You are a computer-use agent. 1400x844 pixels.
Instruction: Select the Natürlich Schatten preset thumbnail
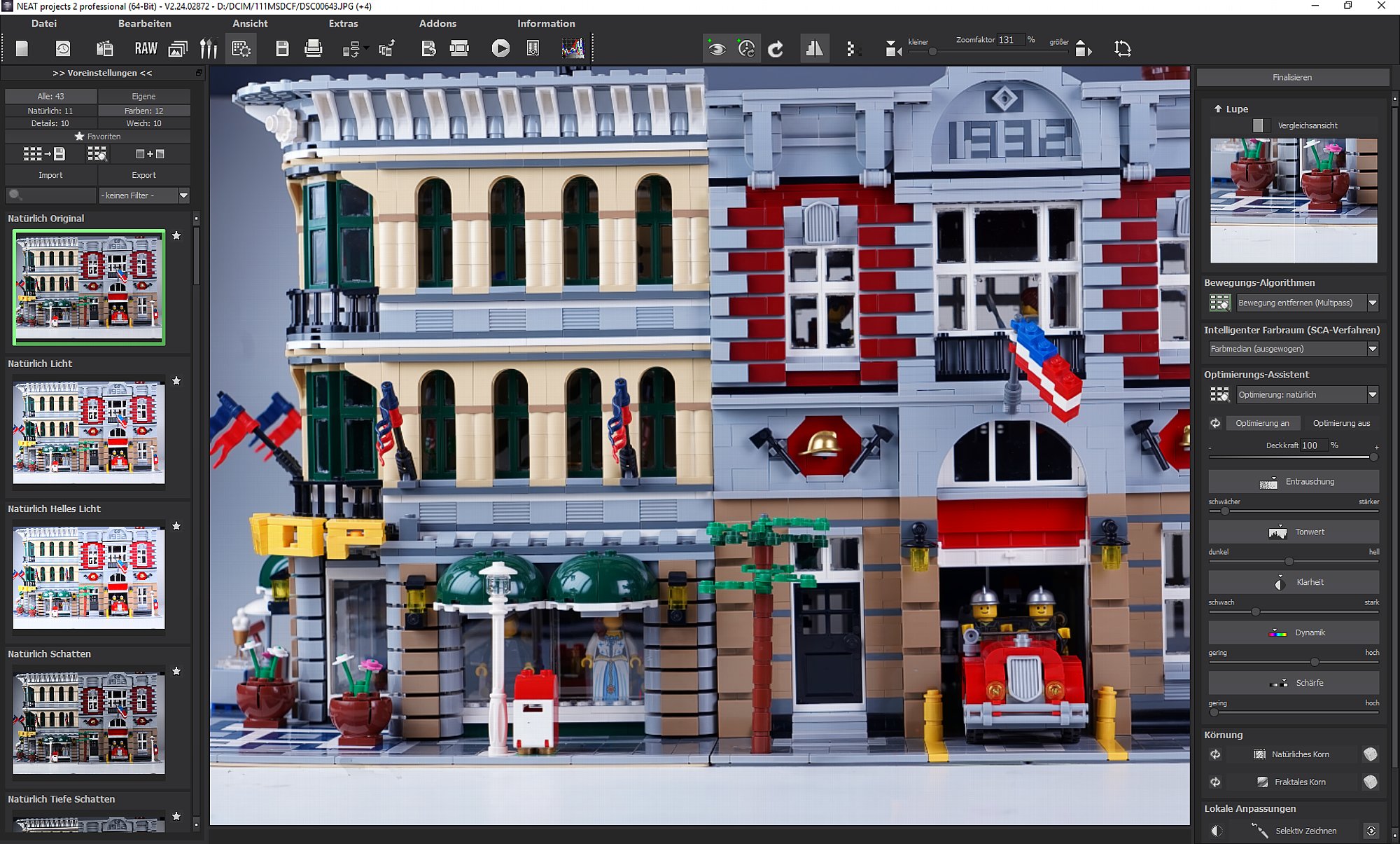89,721
